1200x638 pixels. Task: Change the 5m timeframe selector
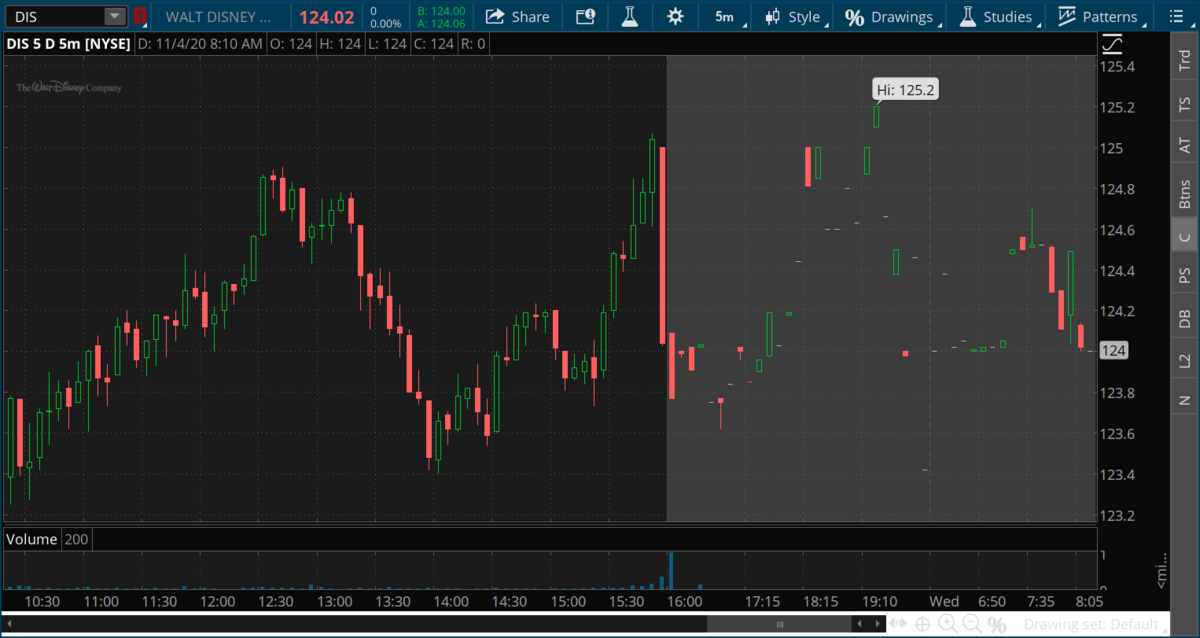[x=724, y=16]
